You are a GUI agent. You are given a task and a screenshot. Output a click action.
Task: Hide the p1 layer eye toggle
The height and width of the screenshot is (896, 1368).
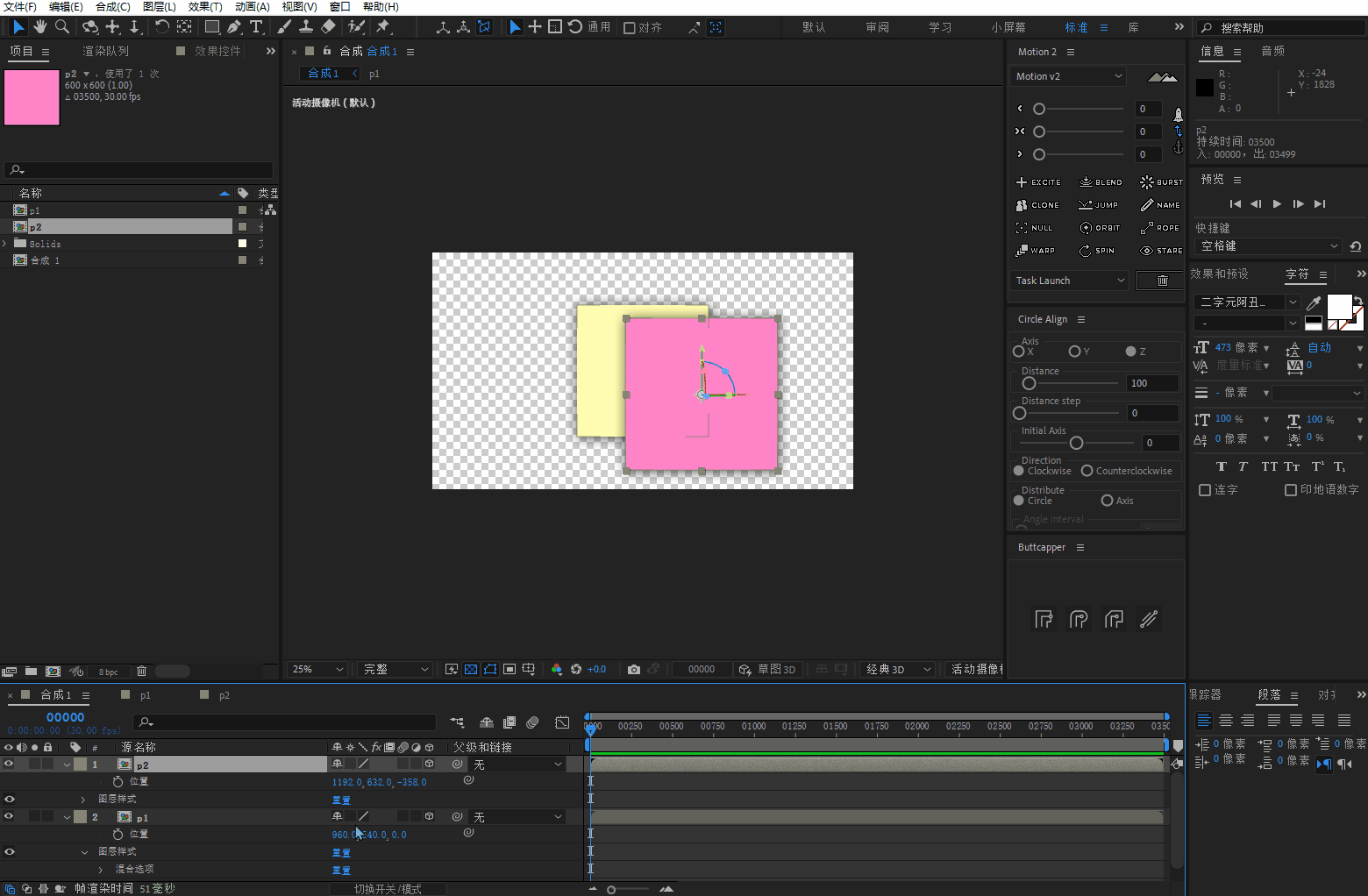[x=9, y=816]
